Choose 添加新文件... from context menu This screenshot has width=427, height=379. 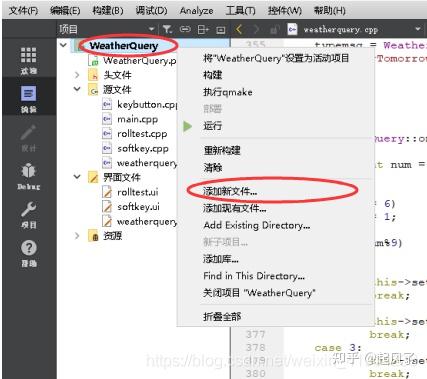230,191
